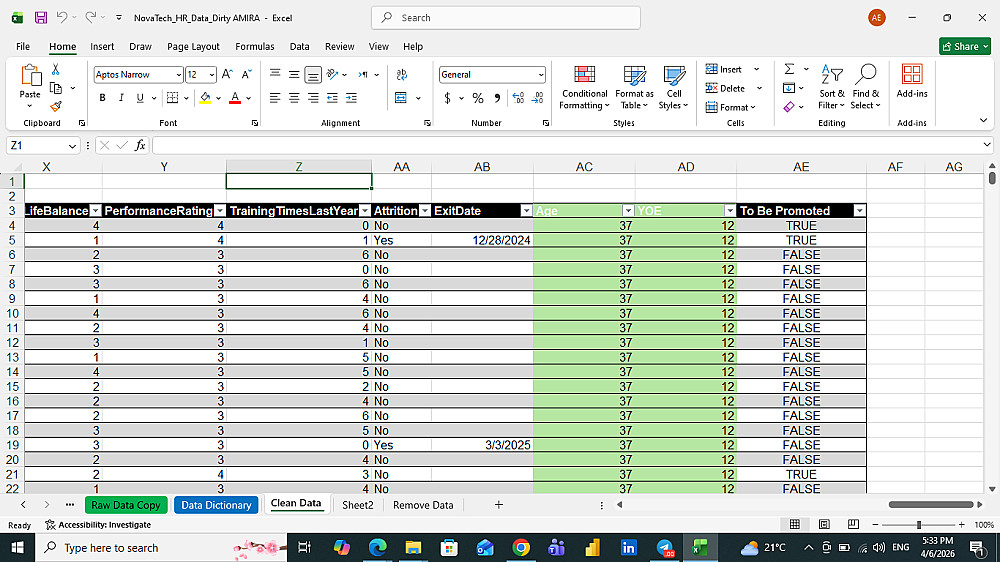Screen dimensions: 1000x562
Task: Apply the red font color swatch
Action: point(235,98)
